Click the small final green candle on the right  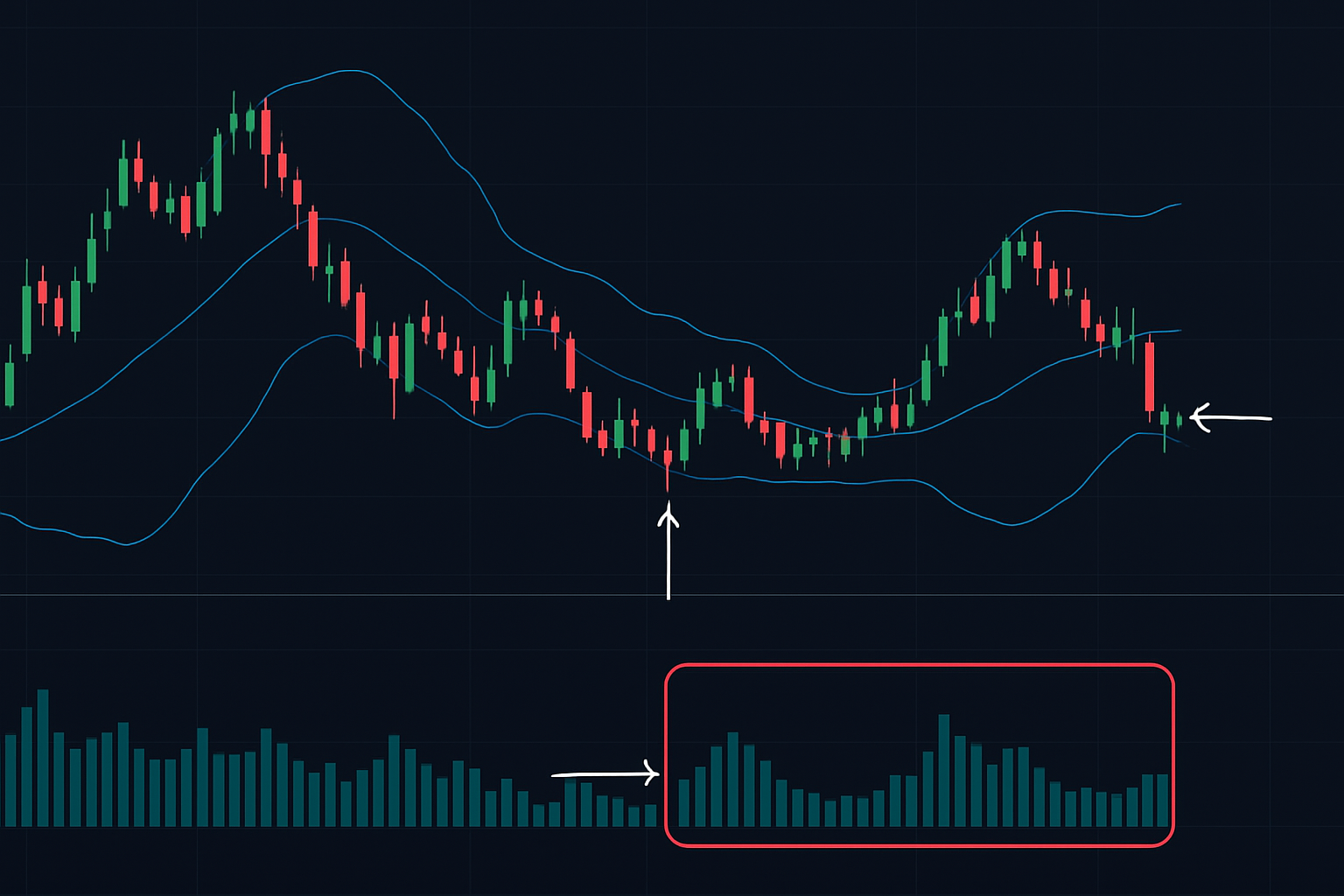point(1179,421)
